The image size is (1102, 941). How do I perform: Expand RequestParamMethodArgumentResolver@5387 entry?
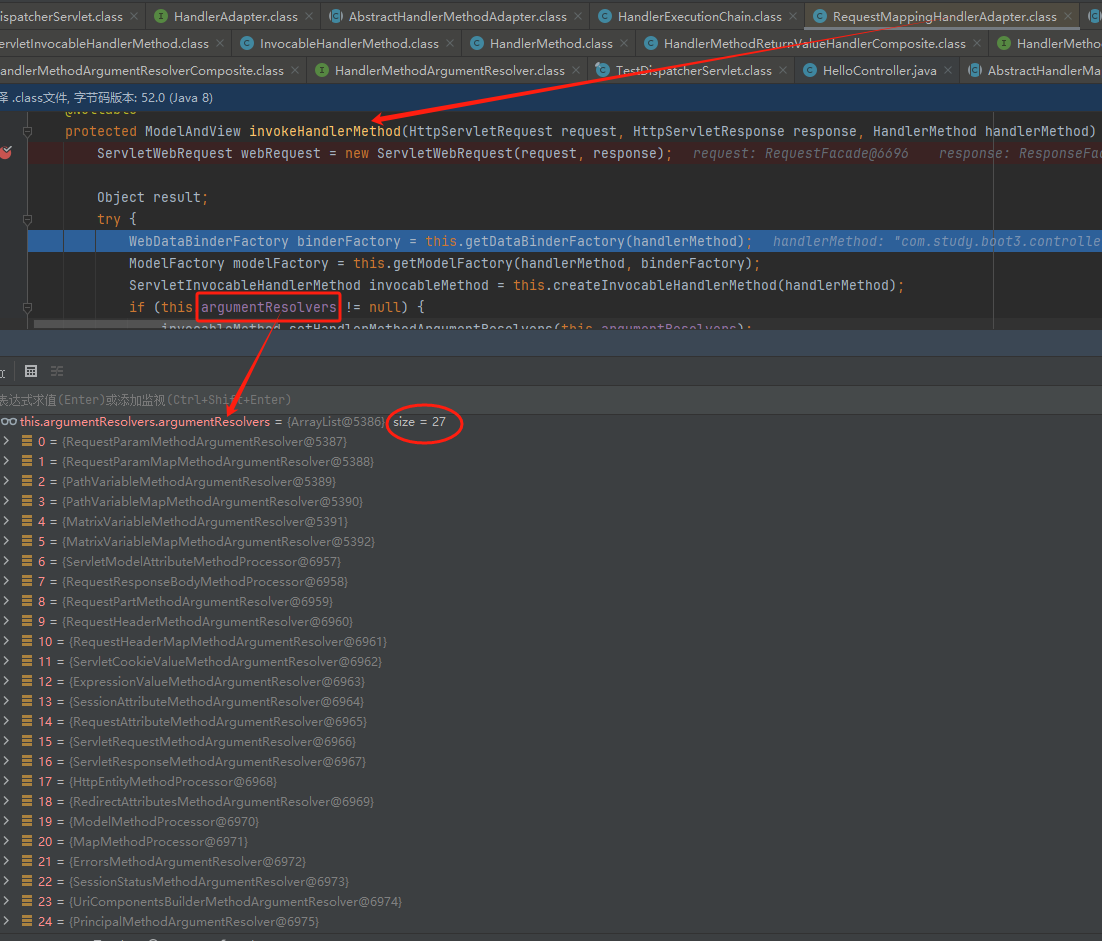coord(6,441)
